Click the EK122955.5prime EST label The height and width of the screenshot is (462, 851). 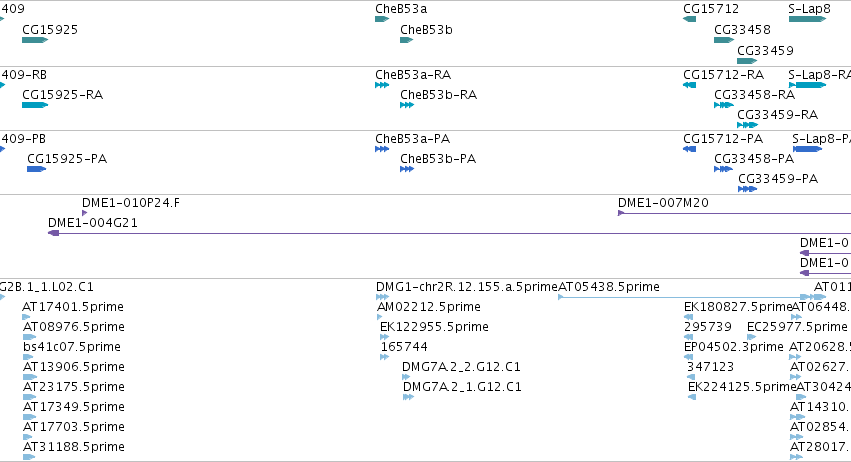pos(434,326)
